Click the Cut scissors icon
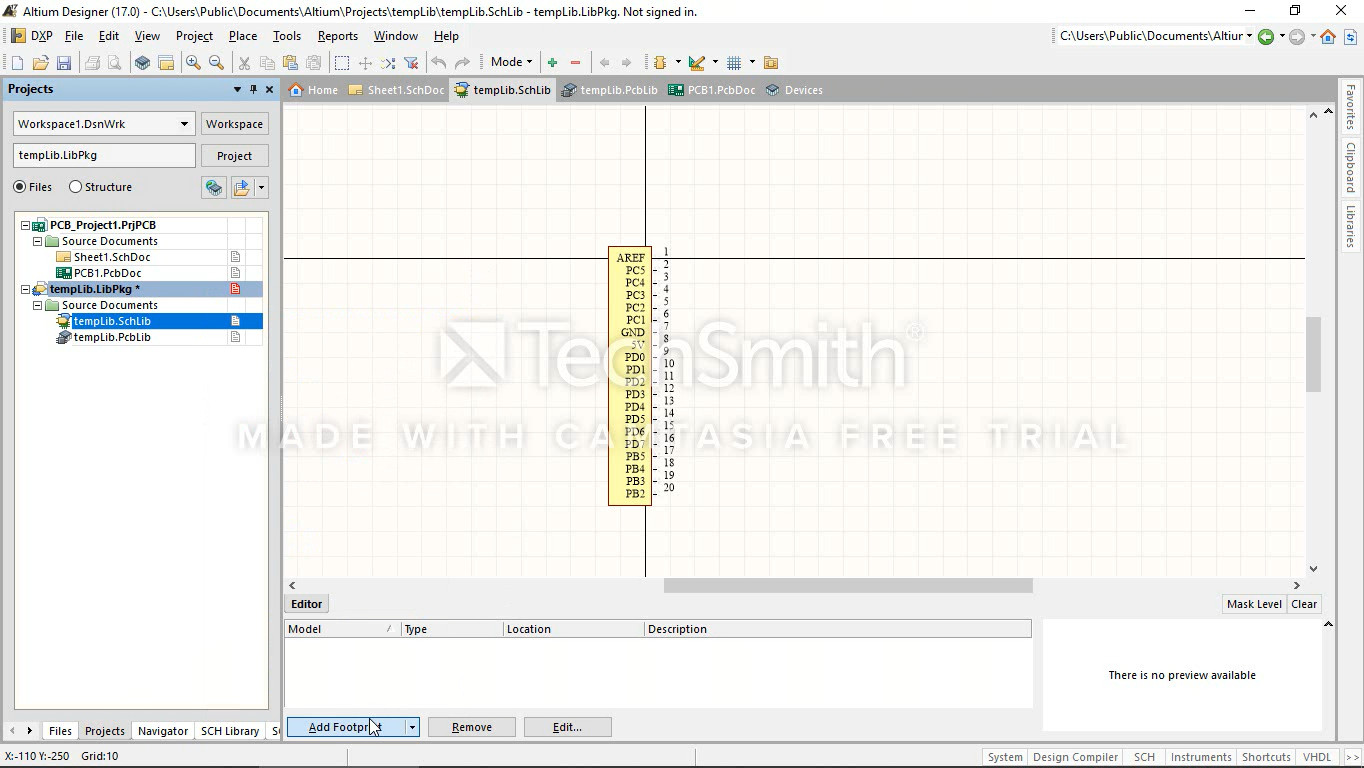The image size is (1364, 768). [243, 62]
